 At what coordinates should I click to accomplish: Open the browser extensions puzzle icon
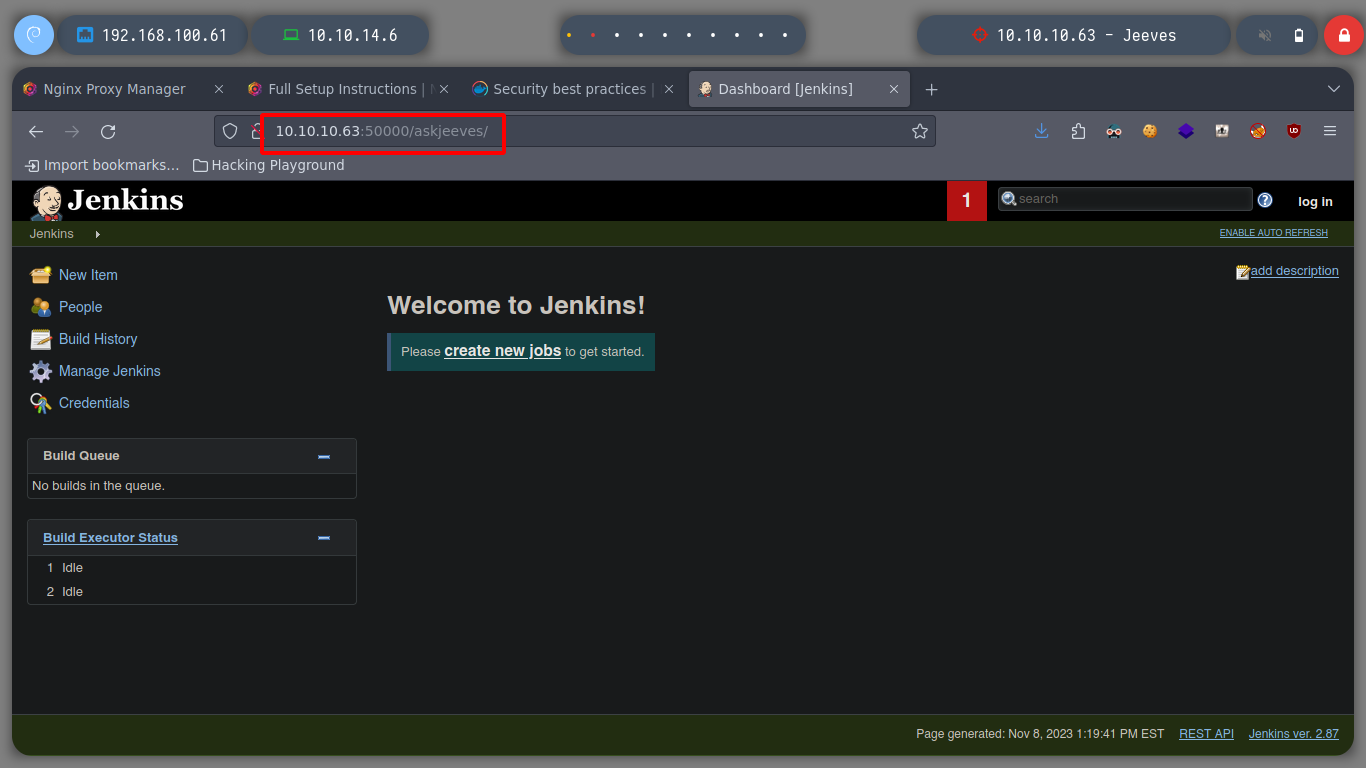pyautogui.click(x=1078, y=131)
